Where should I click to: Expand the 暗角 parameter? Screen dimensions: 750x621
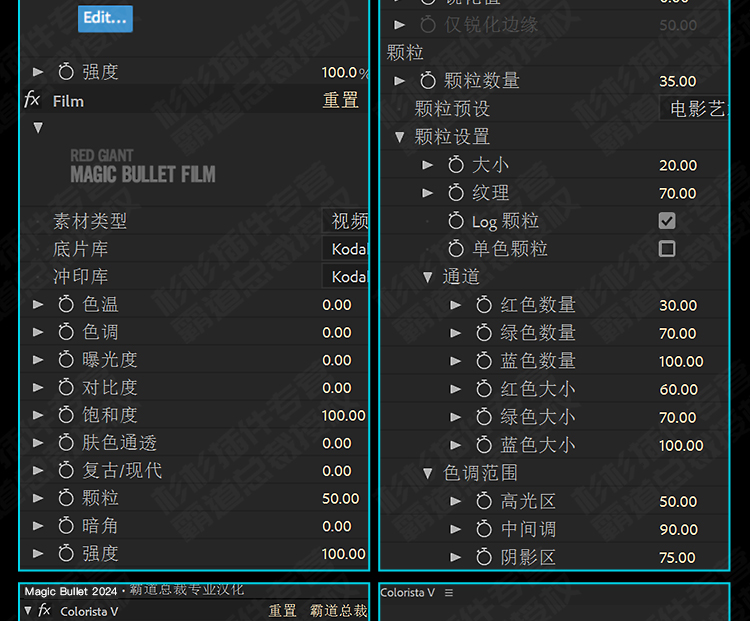[x=38, y=526]
